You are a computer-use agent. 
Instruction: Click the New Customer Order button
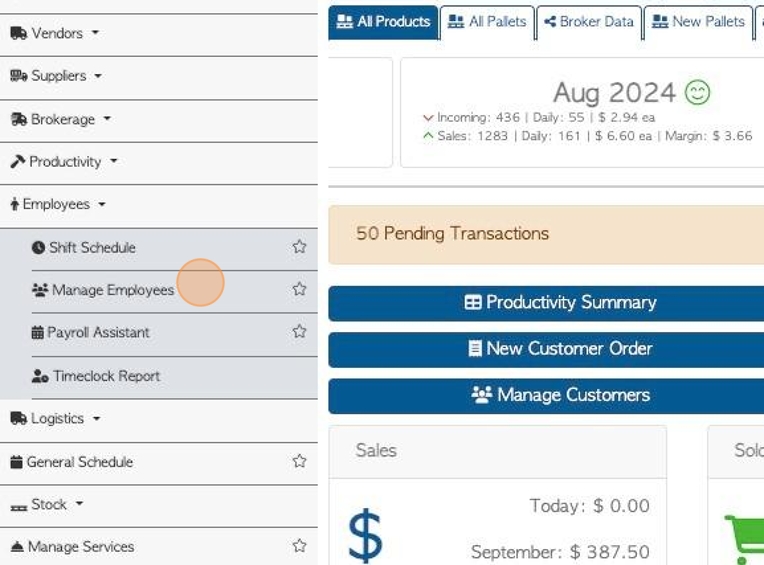coord(546,349)
